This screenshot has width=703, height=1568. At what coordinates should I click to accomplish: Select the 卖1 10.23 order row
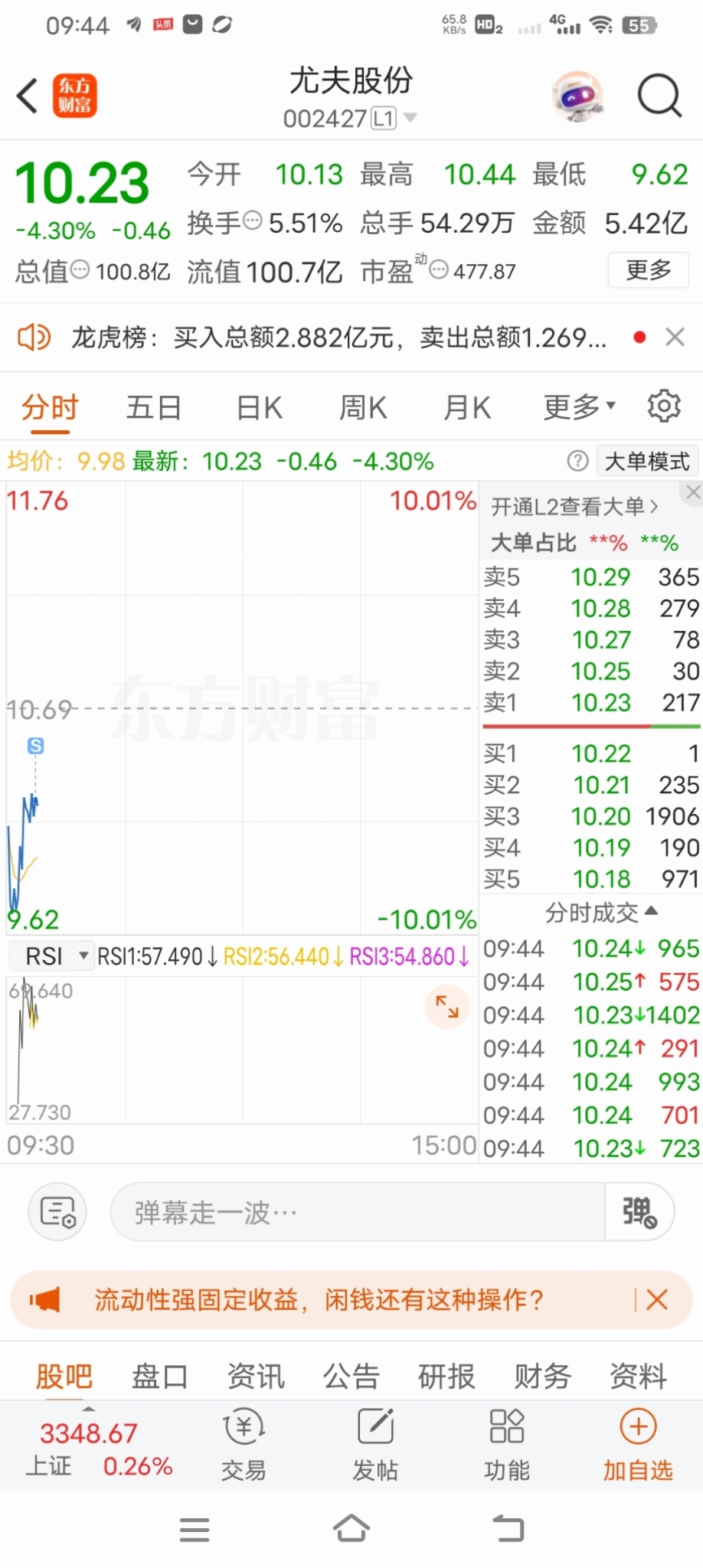click(591, 702)
